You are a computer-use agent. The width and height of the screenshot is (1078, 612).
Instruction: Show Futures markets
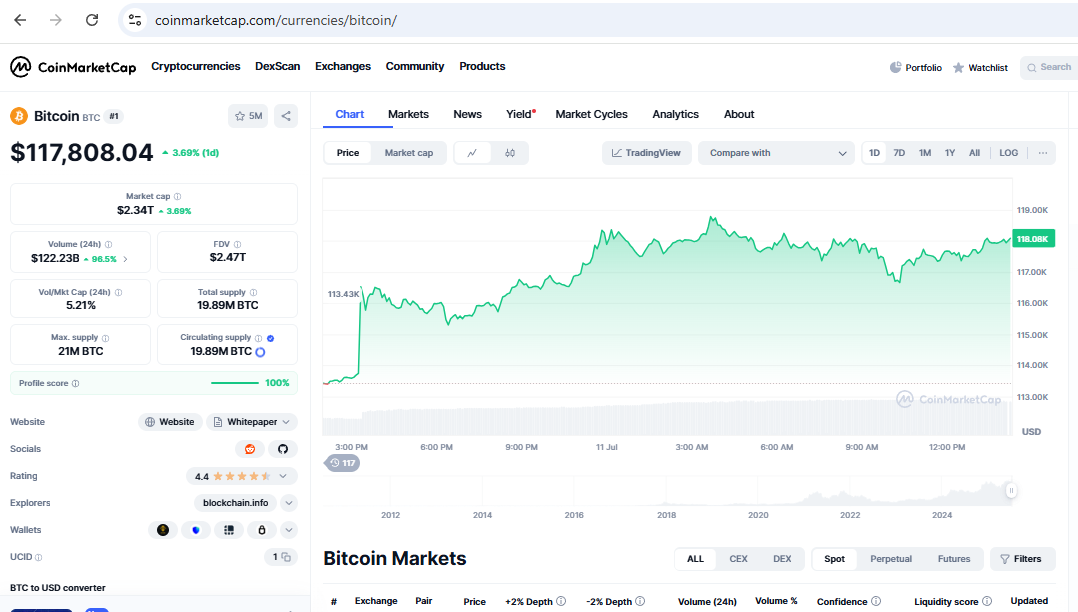[x=954, y=559]
